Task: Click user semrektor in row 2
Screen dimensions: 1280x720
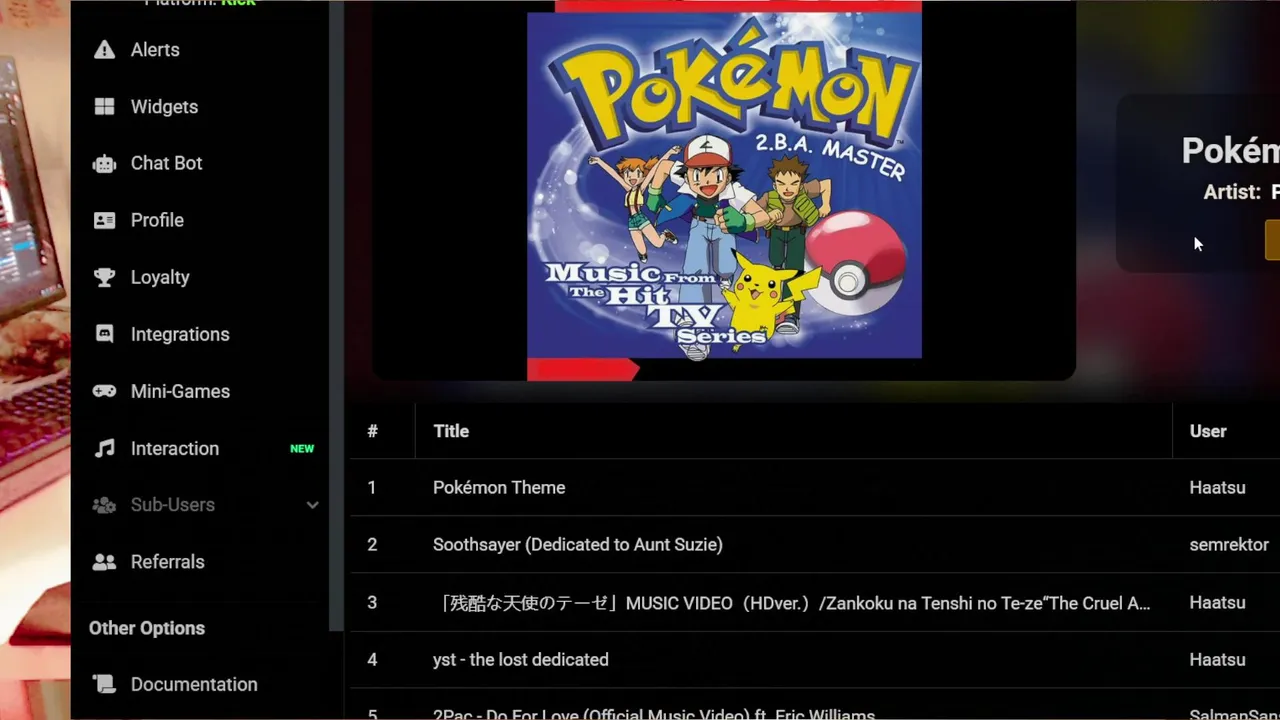Action: (x=1229, y=545)
